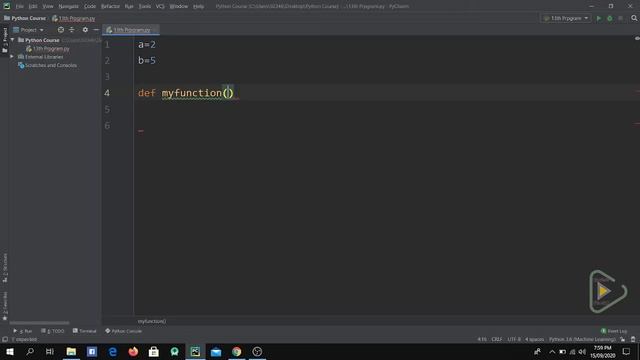Click 13th Program.py breadcrumb in navigation bar
Viewport: 640px width, 360px height.
tap(73, 18)
